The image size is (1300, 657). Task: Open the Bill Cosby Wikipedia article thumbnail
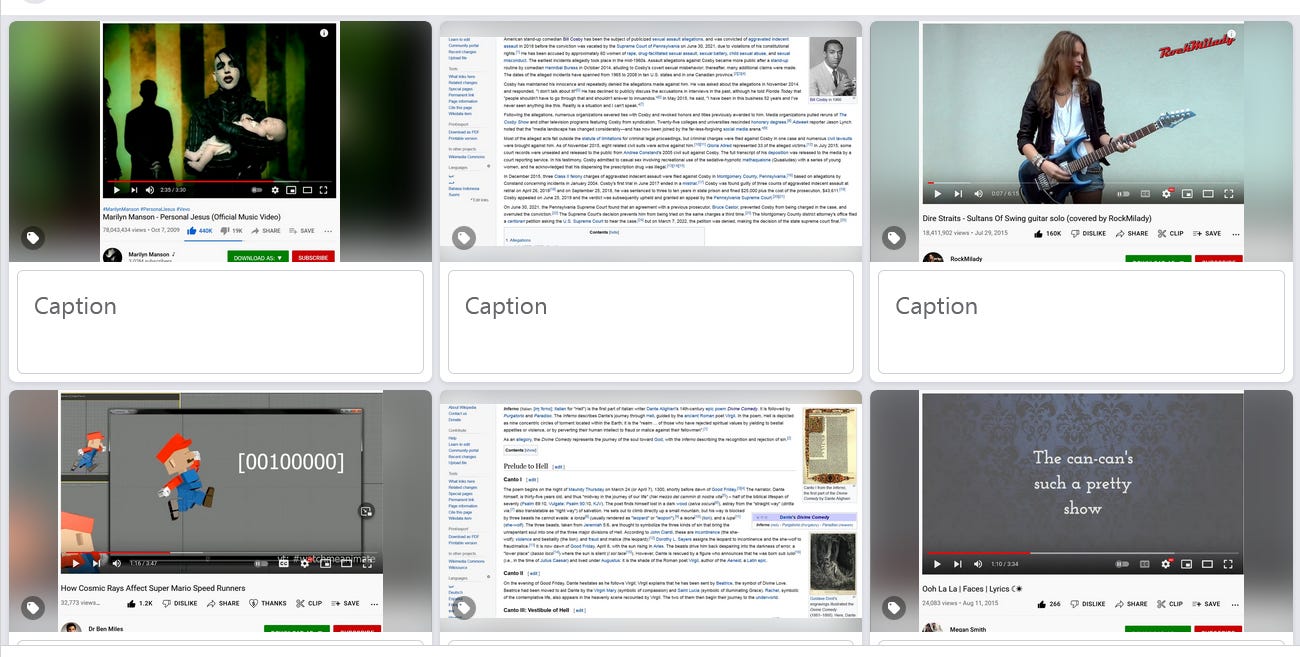[651, 141]
